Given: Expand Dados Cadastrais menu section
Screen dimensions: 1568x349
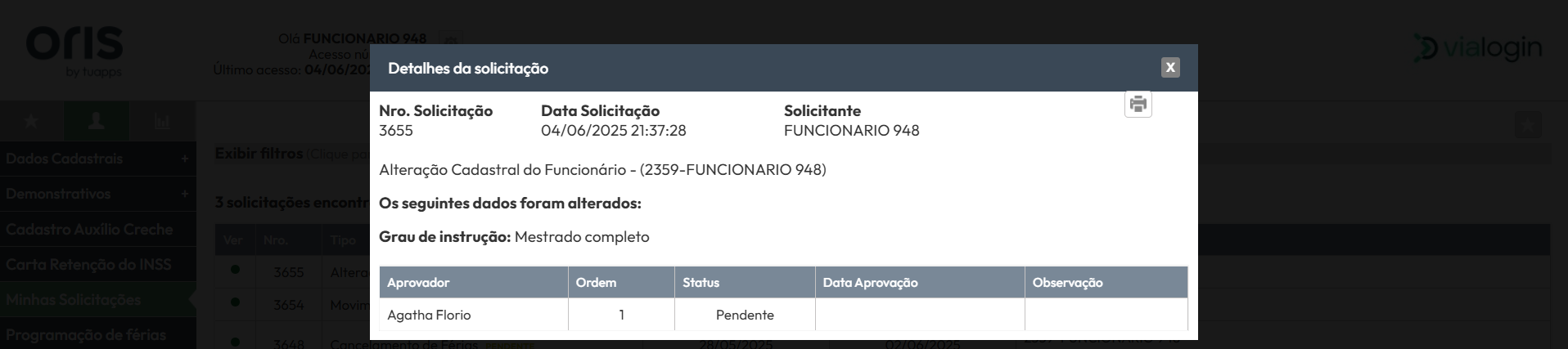Looking at the screenshot, I should pos(98,159).
